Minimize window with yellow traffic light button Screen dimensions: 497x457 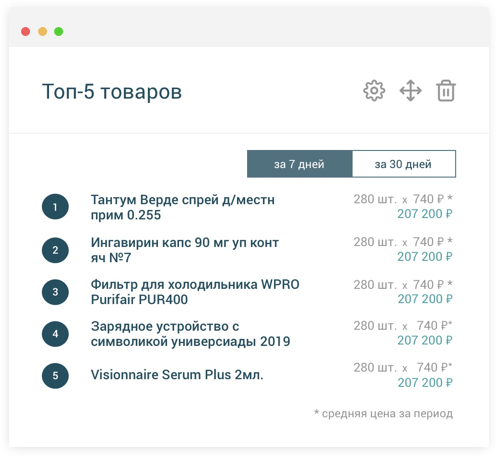click(42, 31)
